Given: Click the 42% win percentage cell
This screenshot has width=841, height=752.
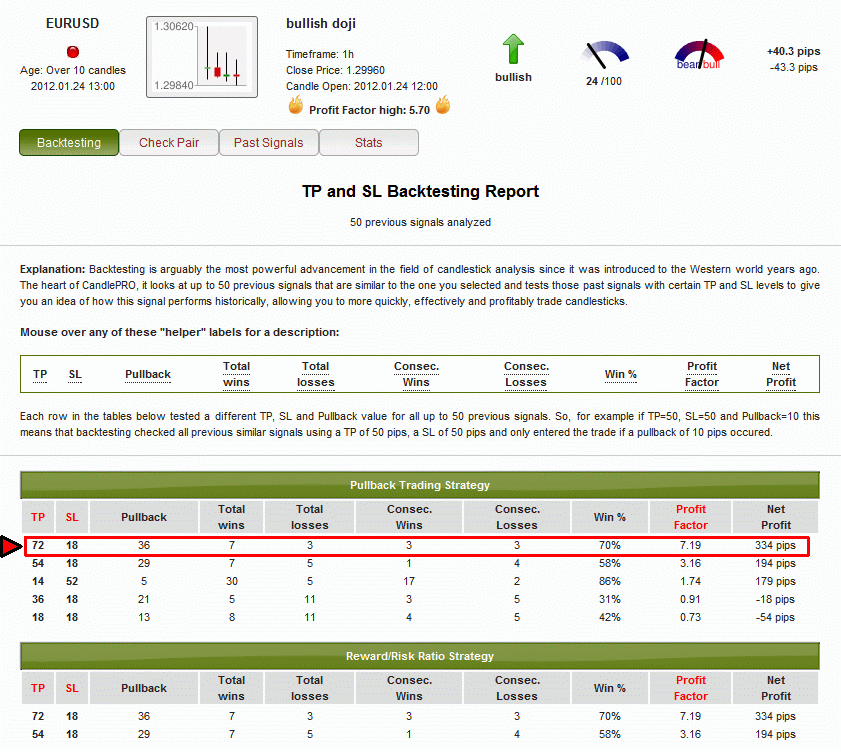Looking at the screenshot, I should pyautogui.click(x=610, y=617).
